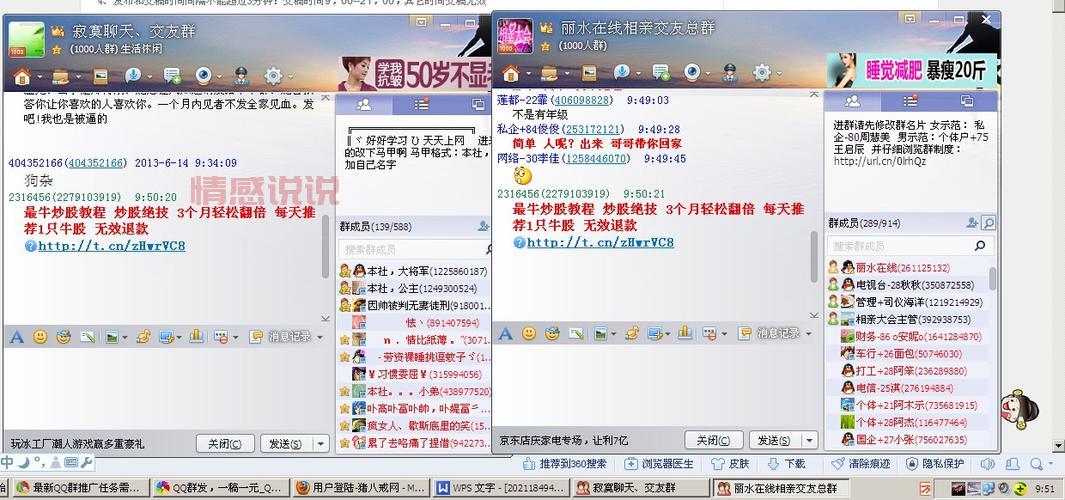Start a group video in the 寂寞聊天 window
This screenshot has width=1065, height=500.
coord(204,75)
